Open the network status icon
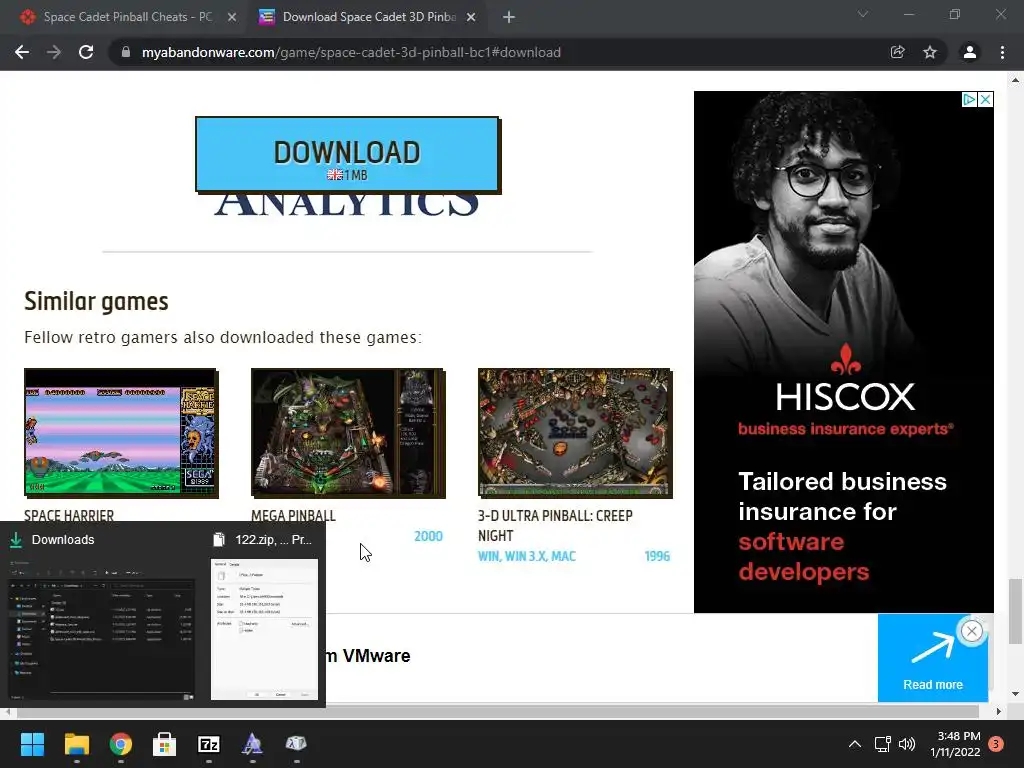Screen dimensions: 1024x768 click(883, 744)
